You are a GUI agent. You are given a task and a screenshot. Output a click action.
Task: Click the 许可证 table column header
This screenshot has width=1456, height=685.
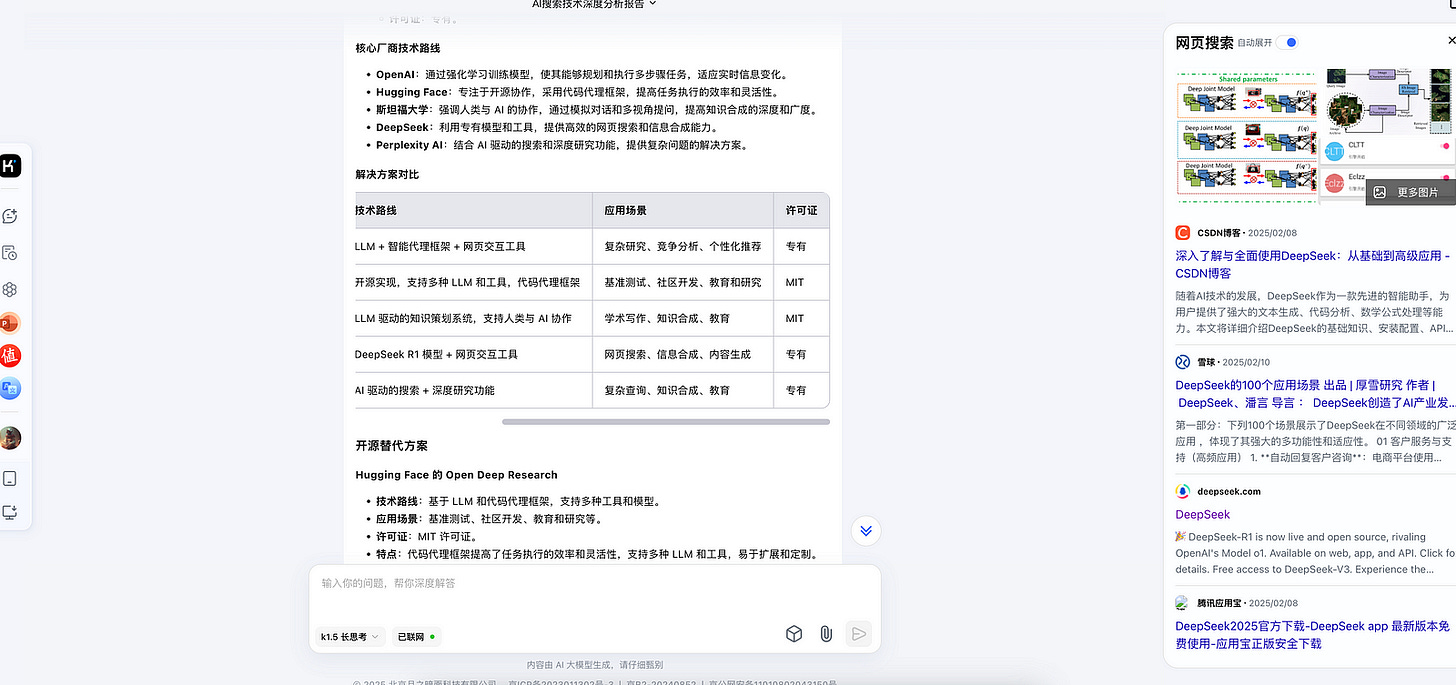click(x=801, y=211)
